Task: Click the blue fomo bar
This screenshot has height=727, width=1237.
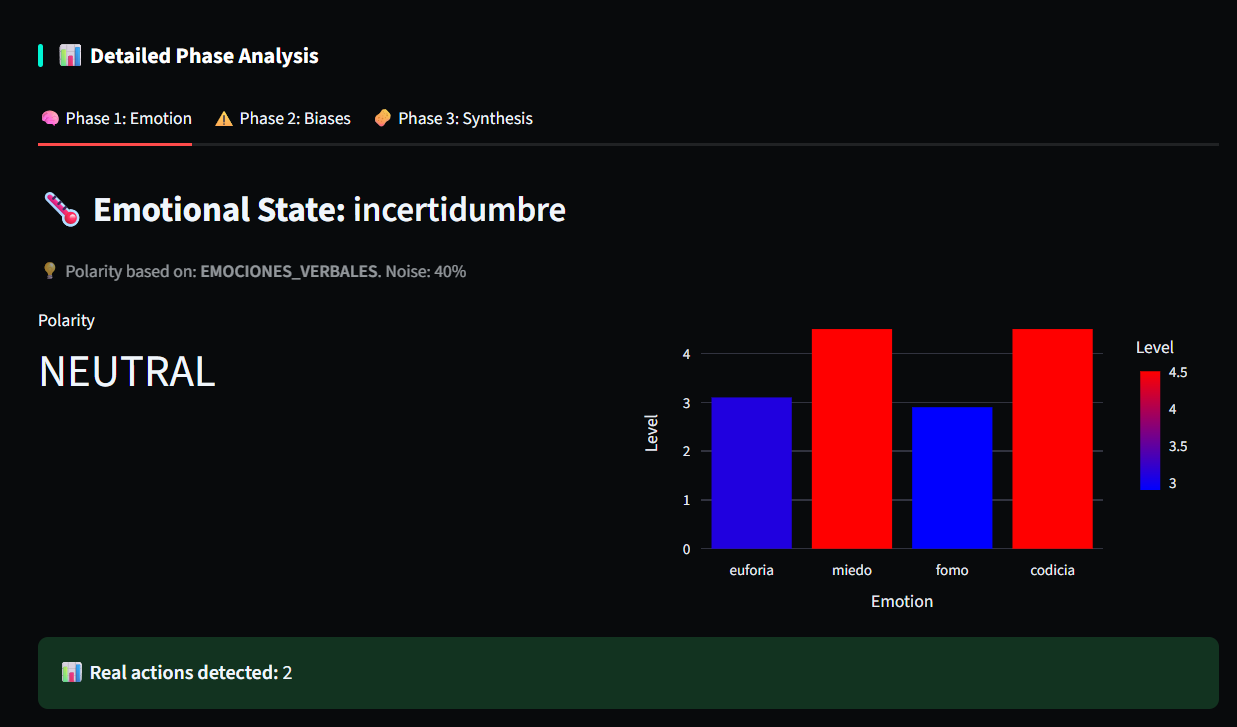Action: pyautogui.click(x=951, y=478)
